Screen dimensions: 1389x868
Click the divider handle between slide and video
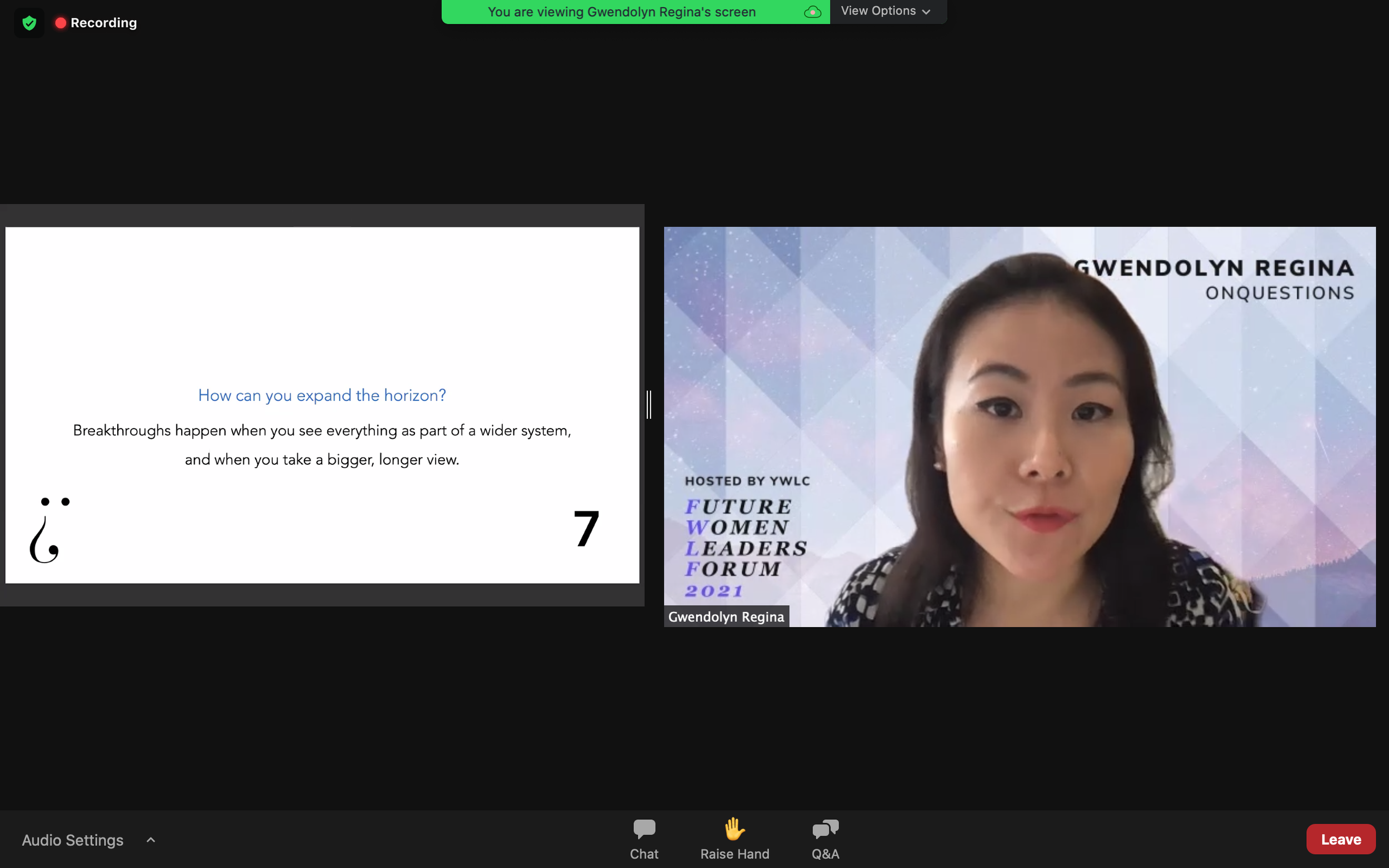tap(649, 405)
